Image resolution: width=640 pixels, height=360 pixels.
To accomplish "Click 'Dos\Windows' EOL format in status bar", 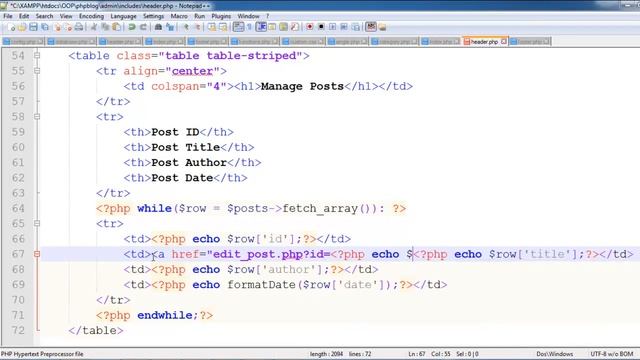I will pyautogui.click(x=554, y=354).
